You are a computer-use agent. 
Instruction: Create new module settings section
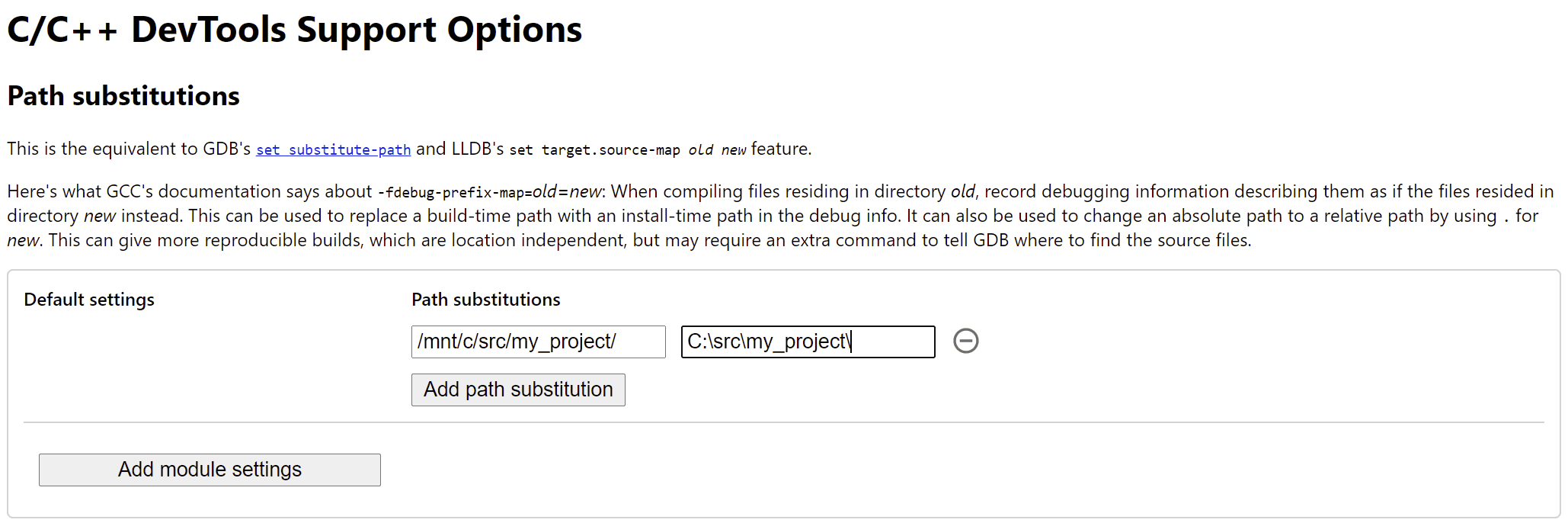click(209, 470)
